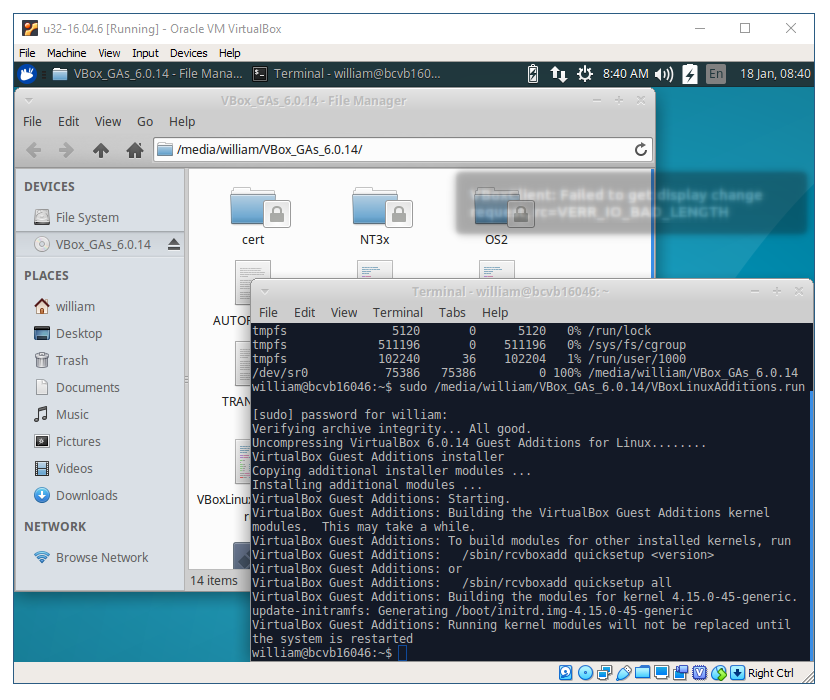Switch keyboard layout via the En indicator

click(716, 74)
